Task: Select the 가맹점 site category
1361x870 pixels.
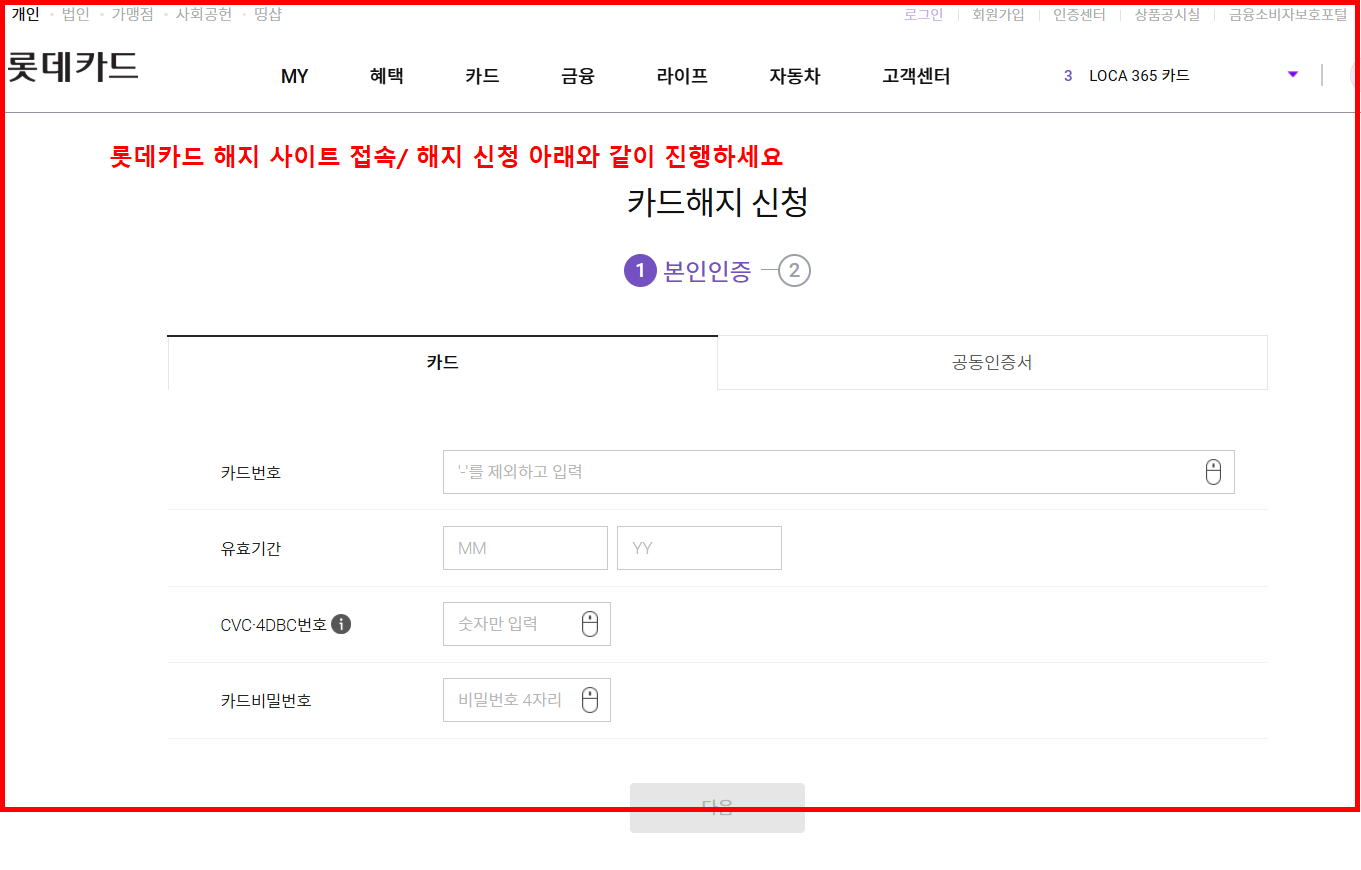Action: click(132, 15)
